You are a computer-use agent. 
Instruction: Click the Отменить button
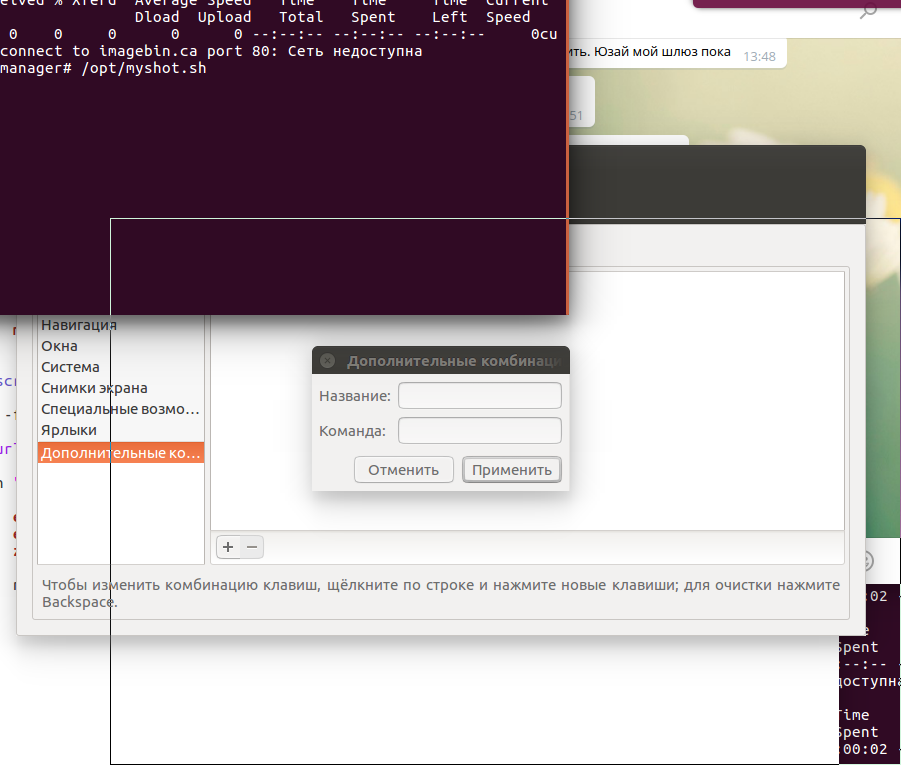click(403, 470)
